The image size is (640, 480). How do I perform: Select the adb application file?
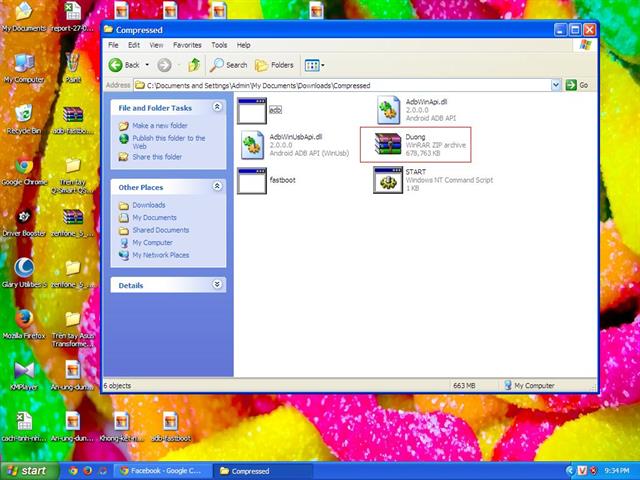(260, 110)
